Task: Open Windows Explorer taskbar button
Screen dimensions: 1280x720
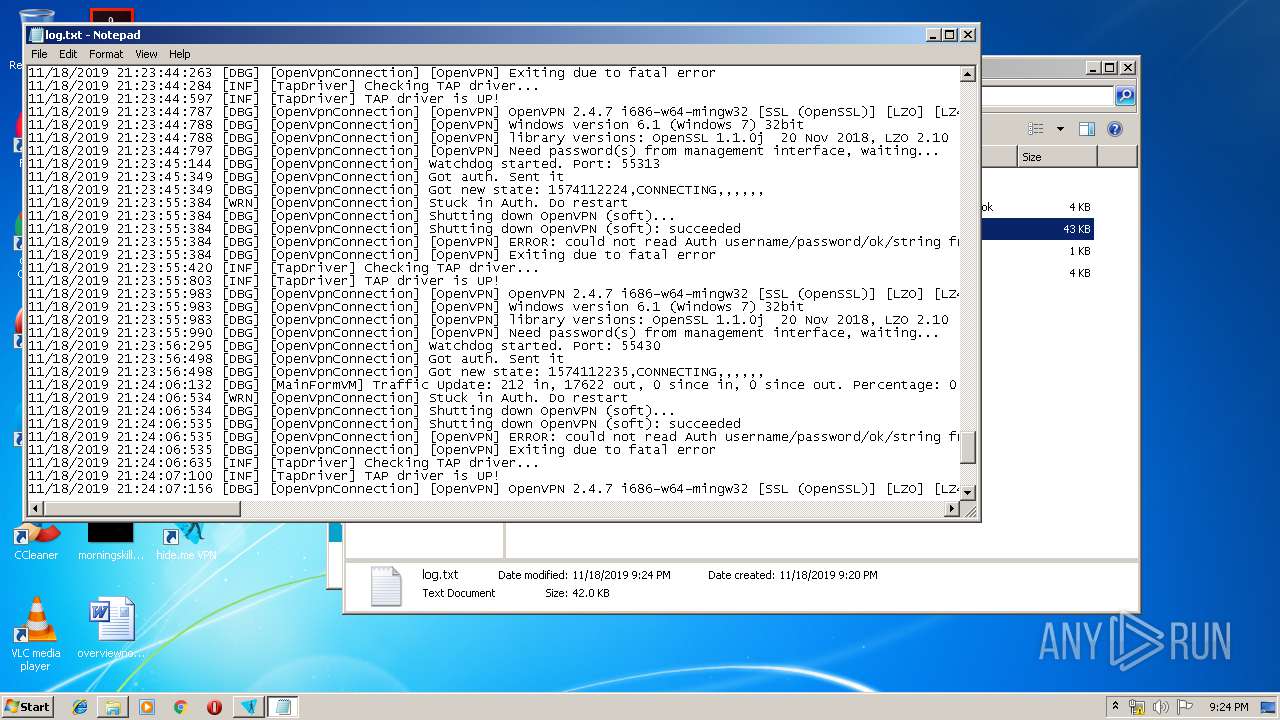Action: 113,707
